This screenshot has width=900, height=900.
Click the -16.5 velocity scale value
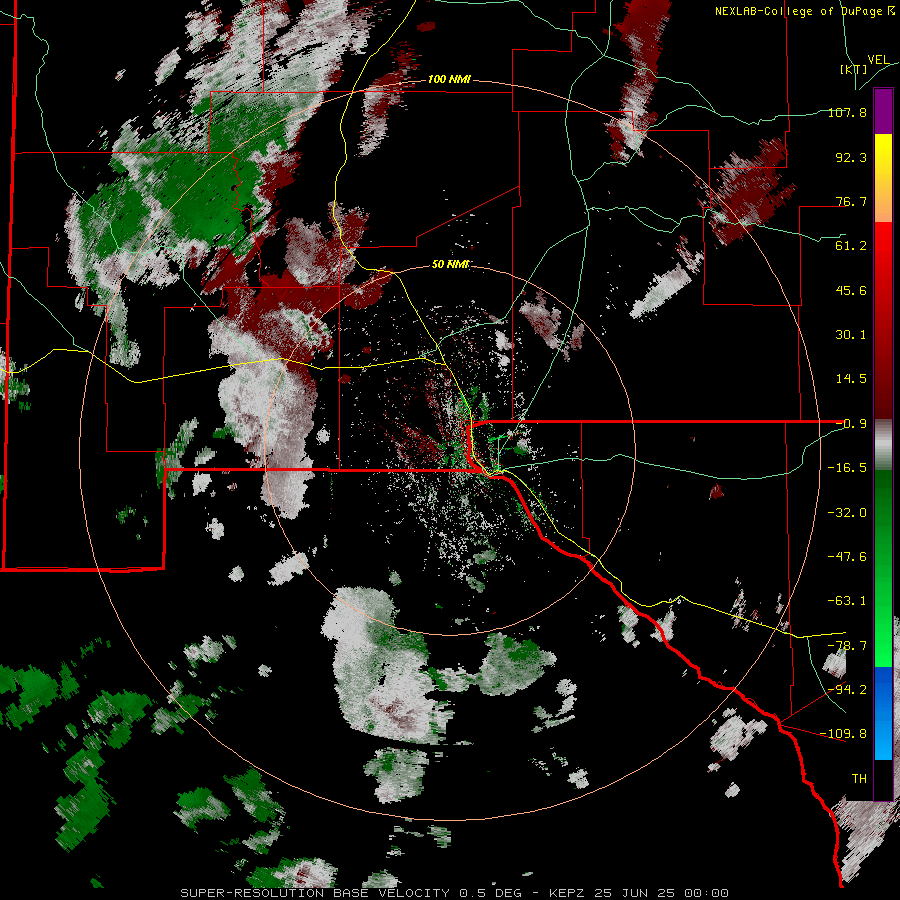[x=847, y=468]
